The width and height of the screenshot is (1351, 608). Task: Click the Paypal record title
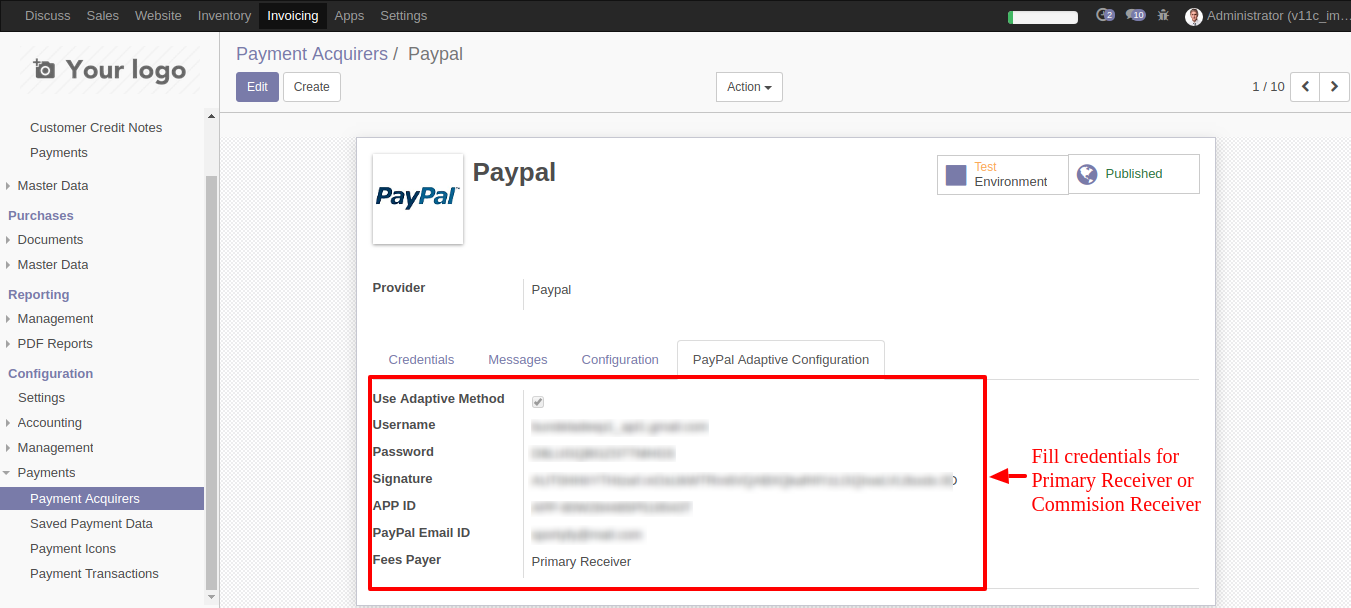click(x=514, y=172)
